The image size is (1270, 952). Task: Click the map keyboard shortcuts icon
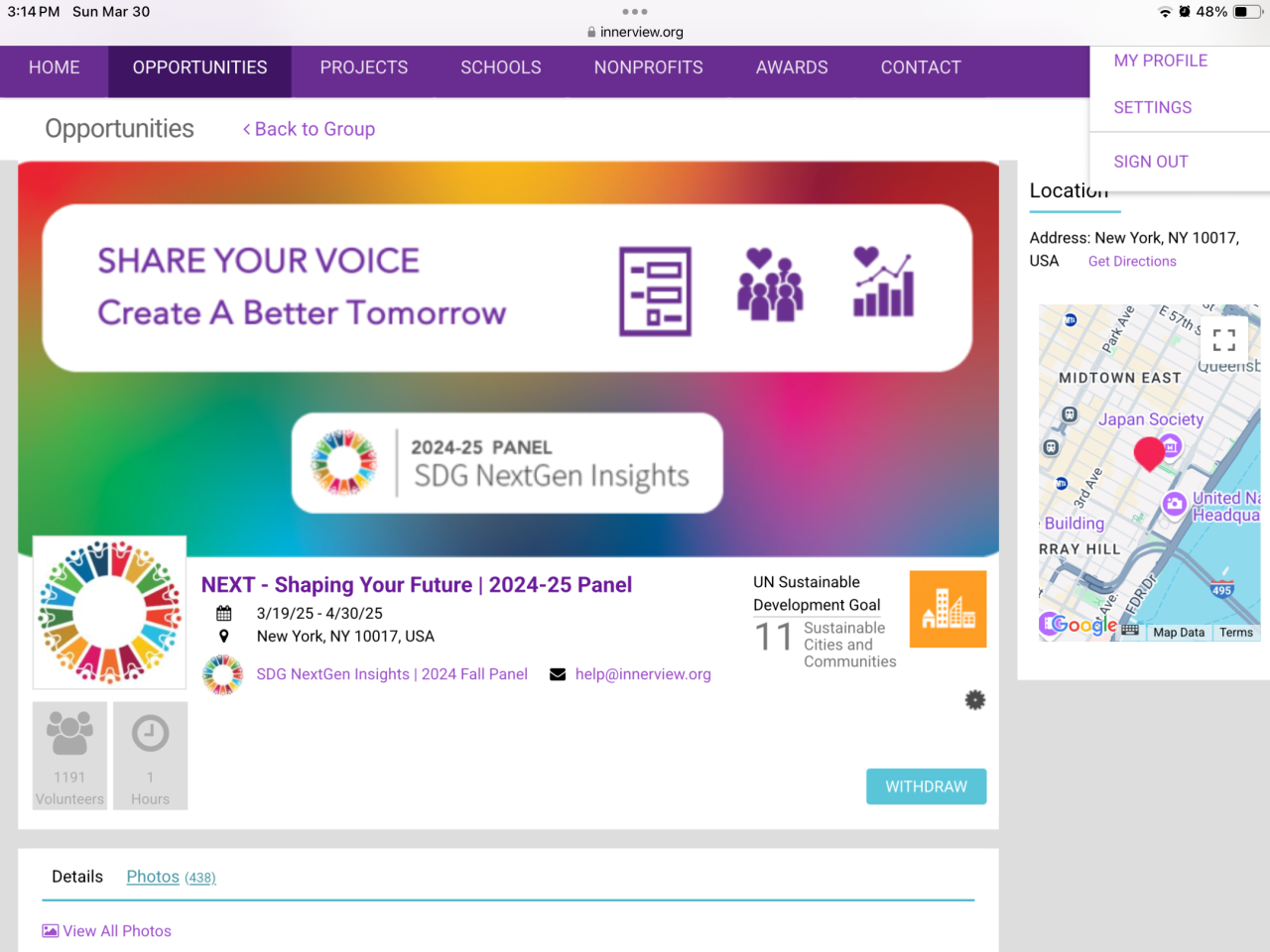[1130, 631]
